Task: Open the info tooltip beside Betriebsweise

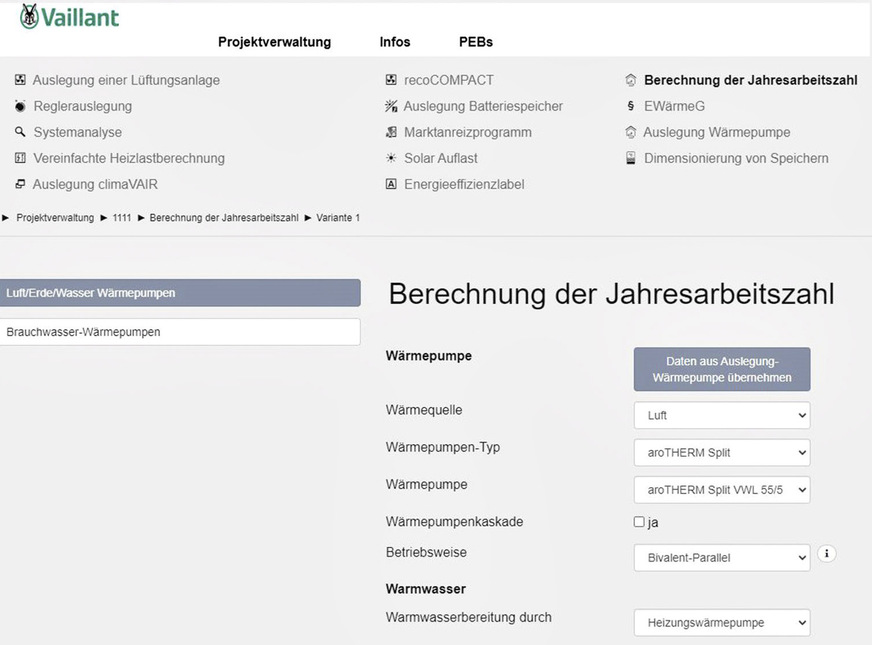Action: pyautogui.click(x=826, y=553)
